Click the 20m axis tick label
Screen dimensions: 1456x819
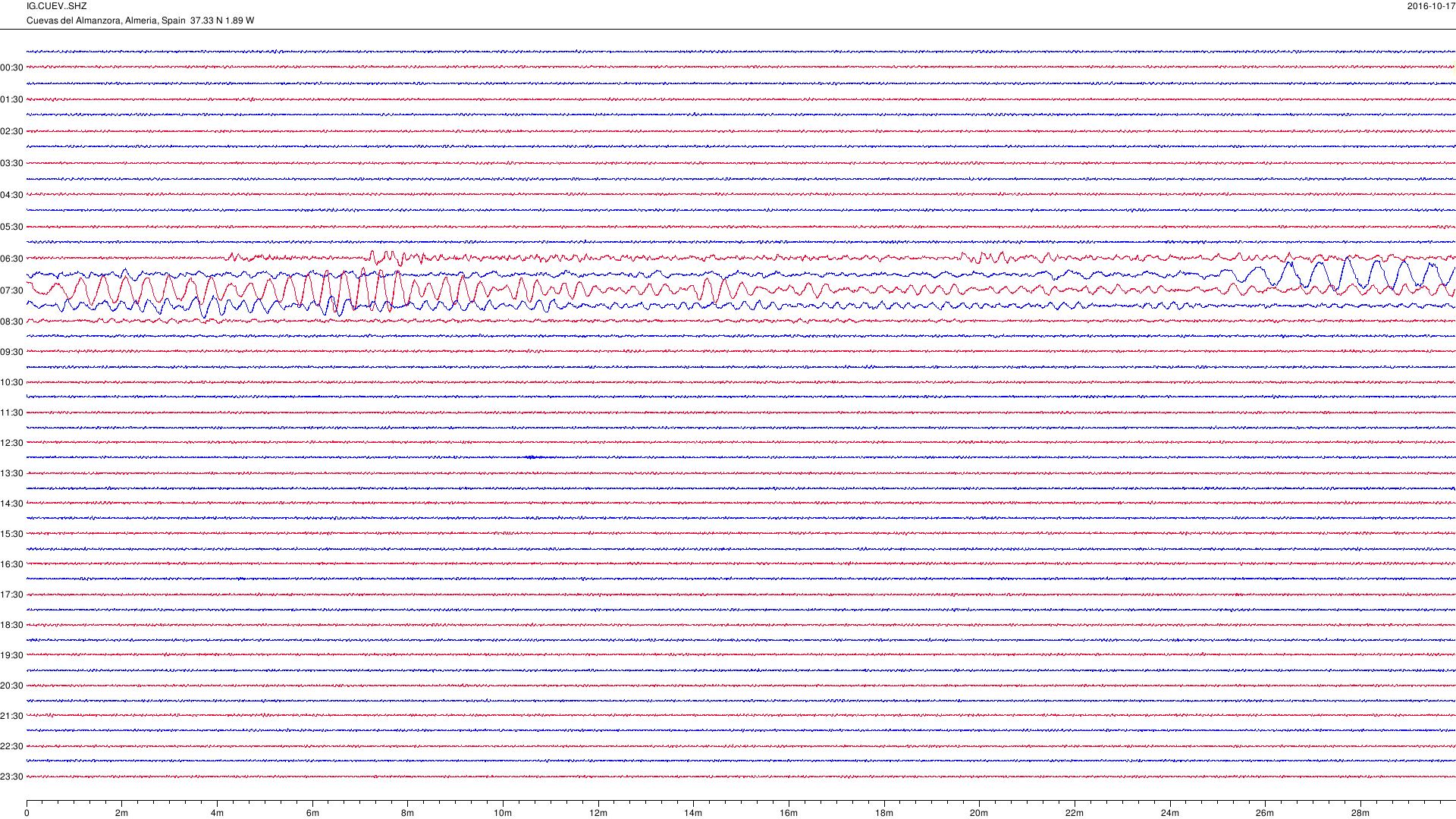[979, 813]
